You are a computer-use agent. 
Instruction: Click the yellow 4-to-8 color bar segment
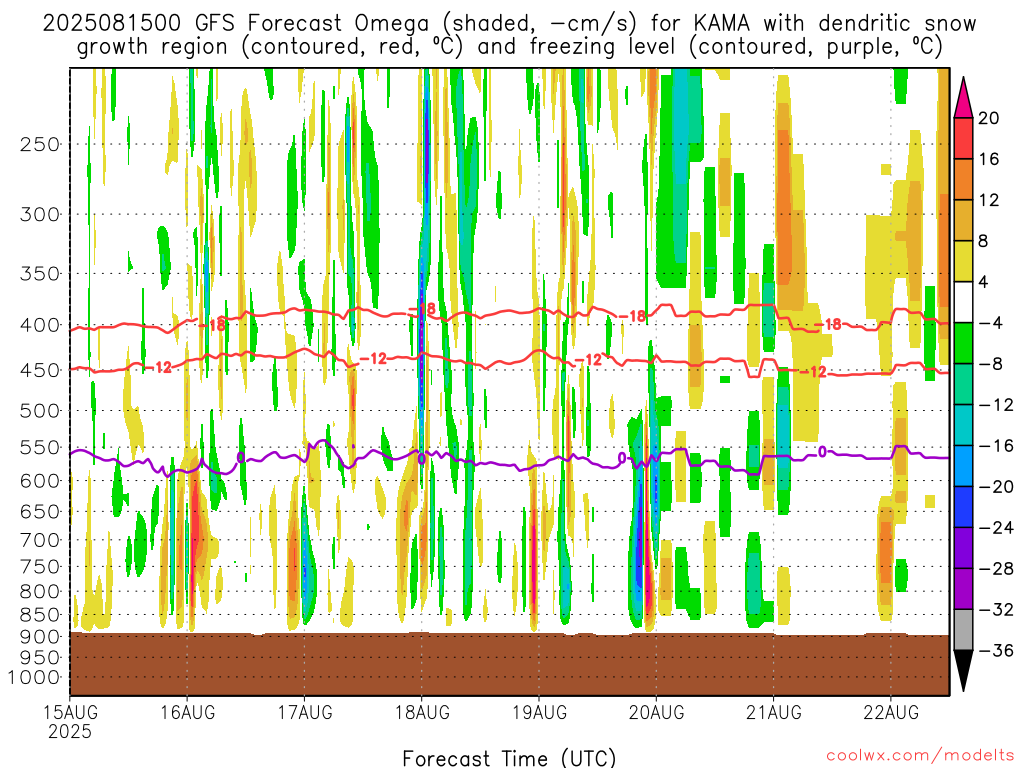(963, 261)
